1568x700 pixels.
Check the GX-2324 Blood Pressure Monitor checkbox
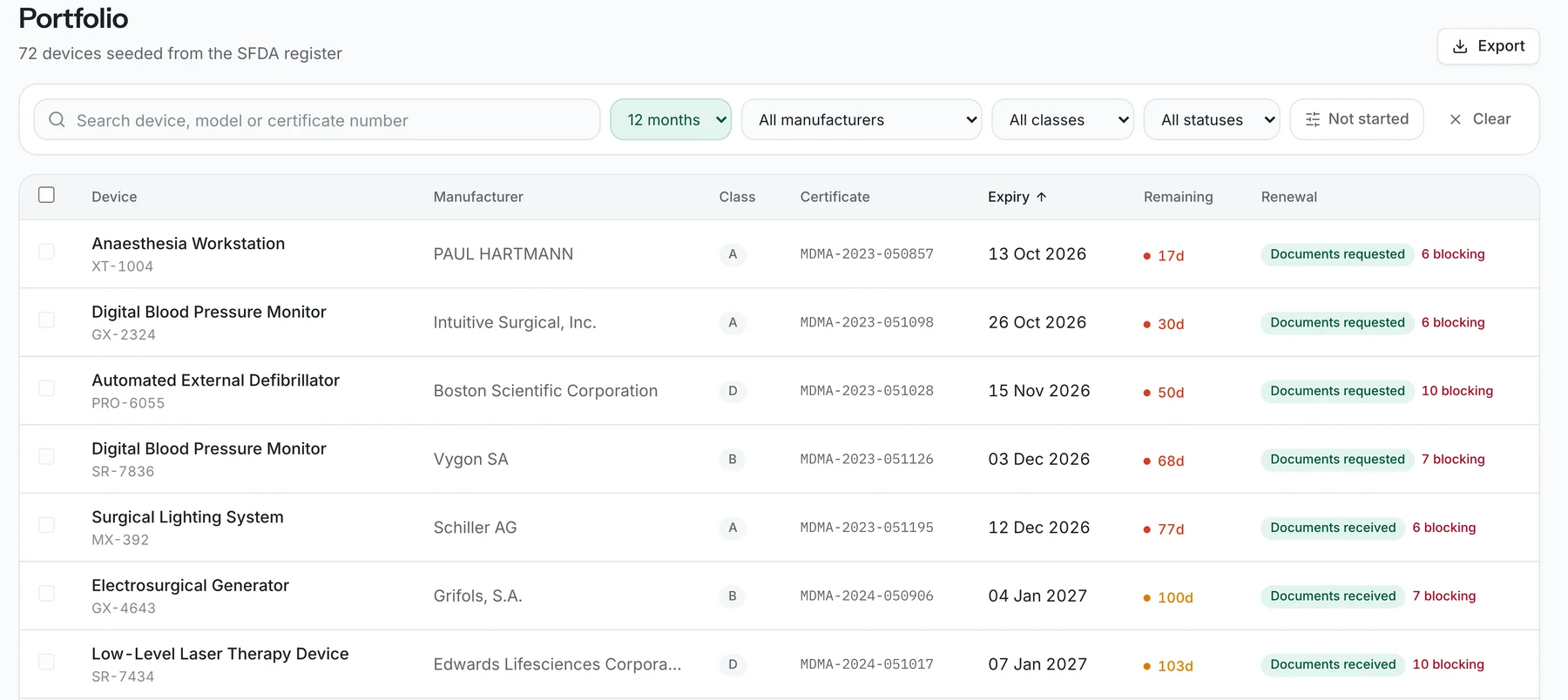(46, 320)
